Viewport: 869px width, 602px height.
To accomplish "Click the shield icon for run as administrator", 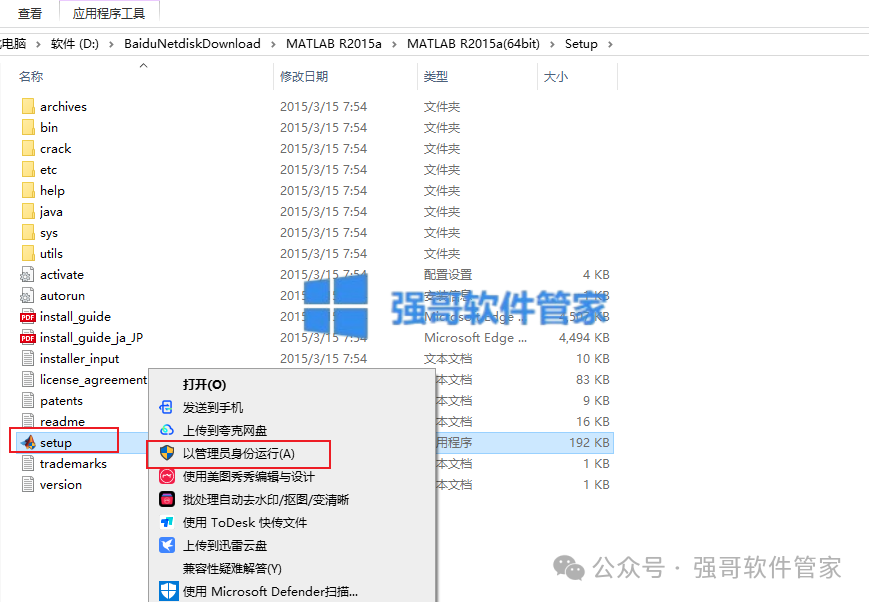I will [167, 453].
